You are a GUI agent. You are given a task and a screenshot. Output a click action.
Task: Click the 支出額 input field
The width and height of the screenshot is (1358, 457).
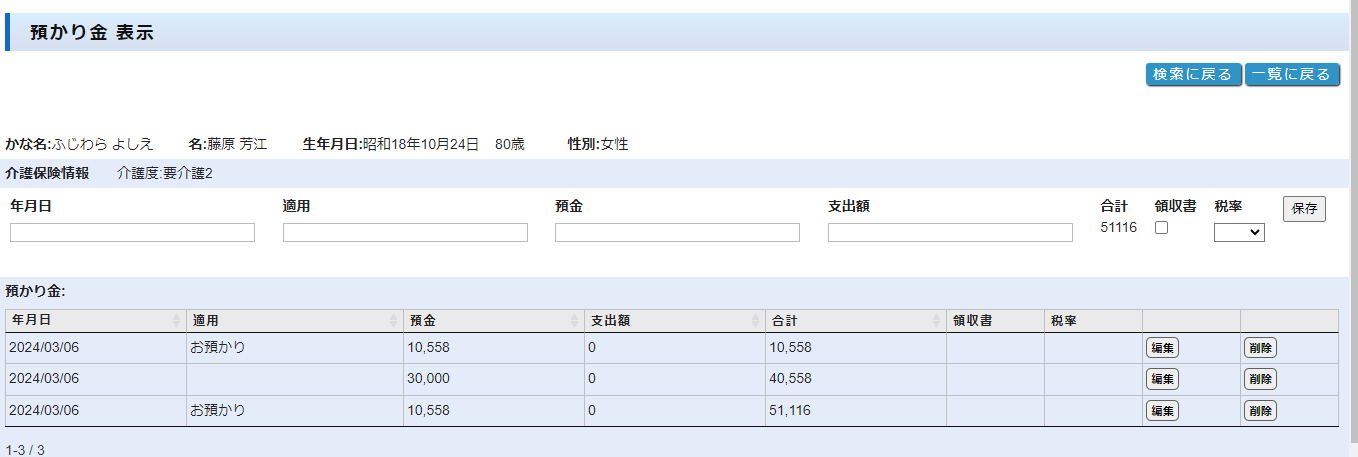tap(950, 232)
